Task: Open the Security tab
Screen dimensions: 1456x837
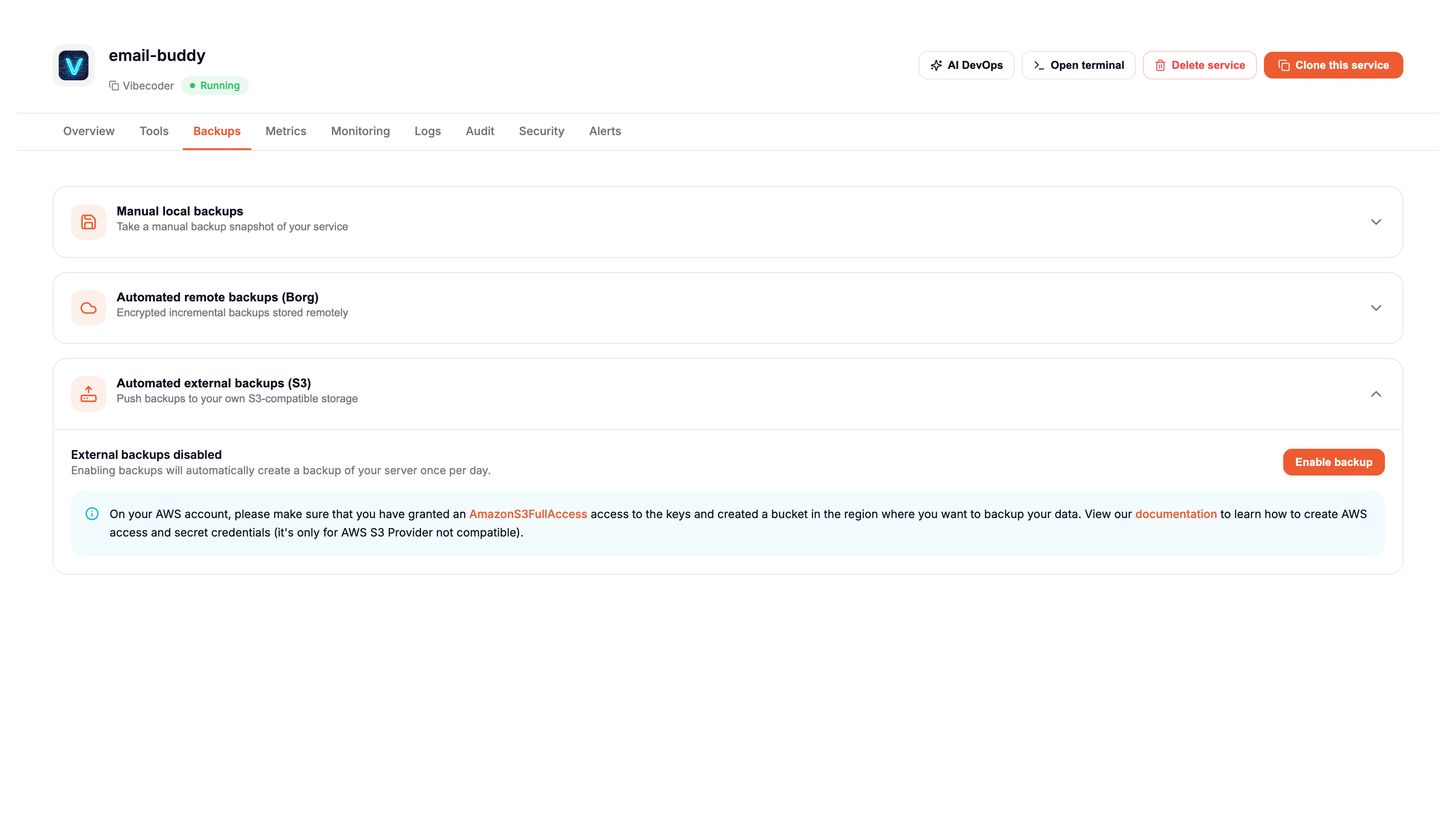Action: click(x=541, y=131)
